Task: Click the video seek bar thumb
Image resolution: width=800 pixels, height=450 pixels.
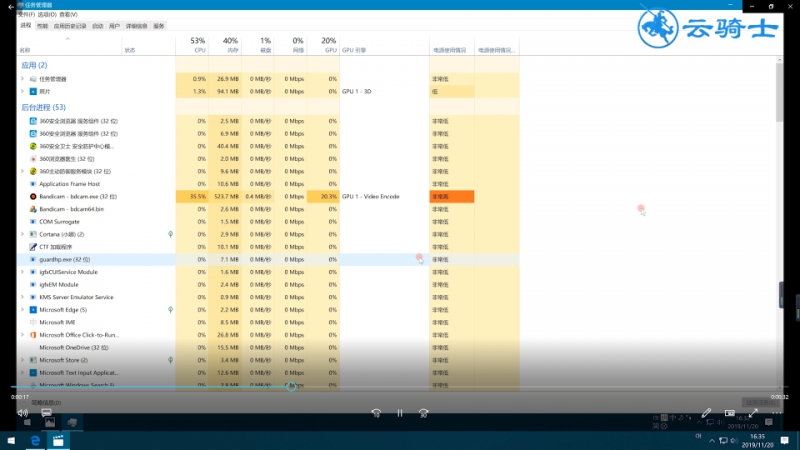Action: [291, 387]
